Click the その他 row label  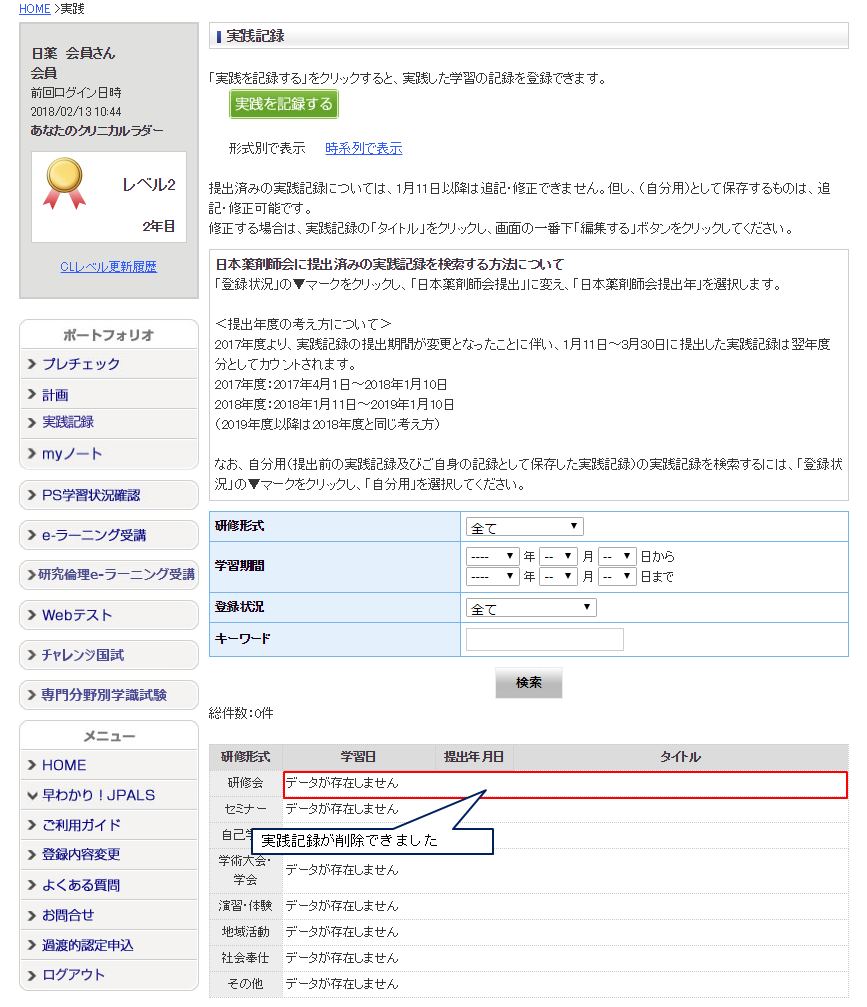[245, 984]
